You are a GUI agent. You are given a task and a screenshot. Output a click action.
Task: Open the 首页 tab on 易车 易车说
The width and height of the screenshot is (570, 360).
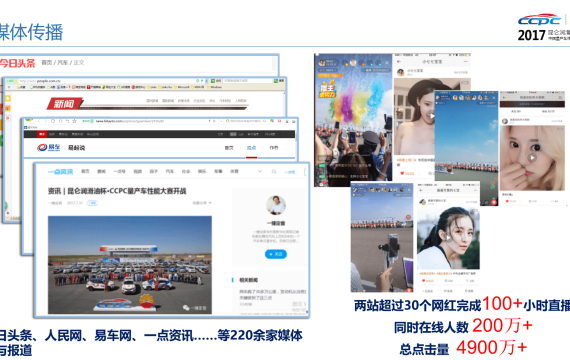click(x=229, y=148)
